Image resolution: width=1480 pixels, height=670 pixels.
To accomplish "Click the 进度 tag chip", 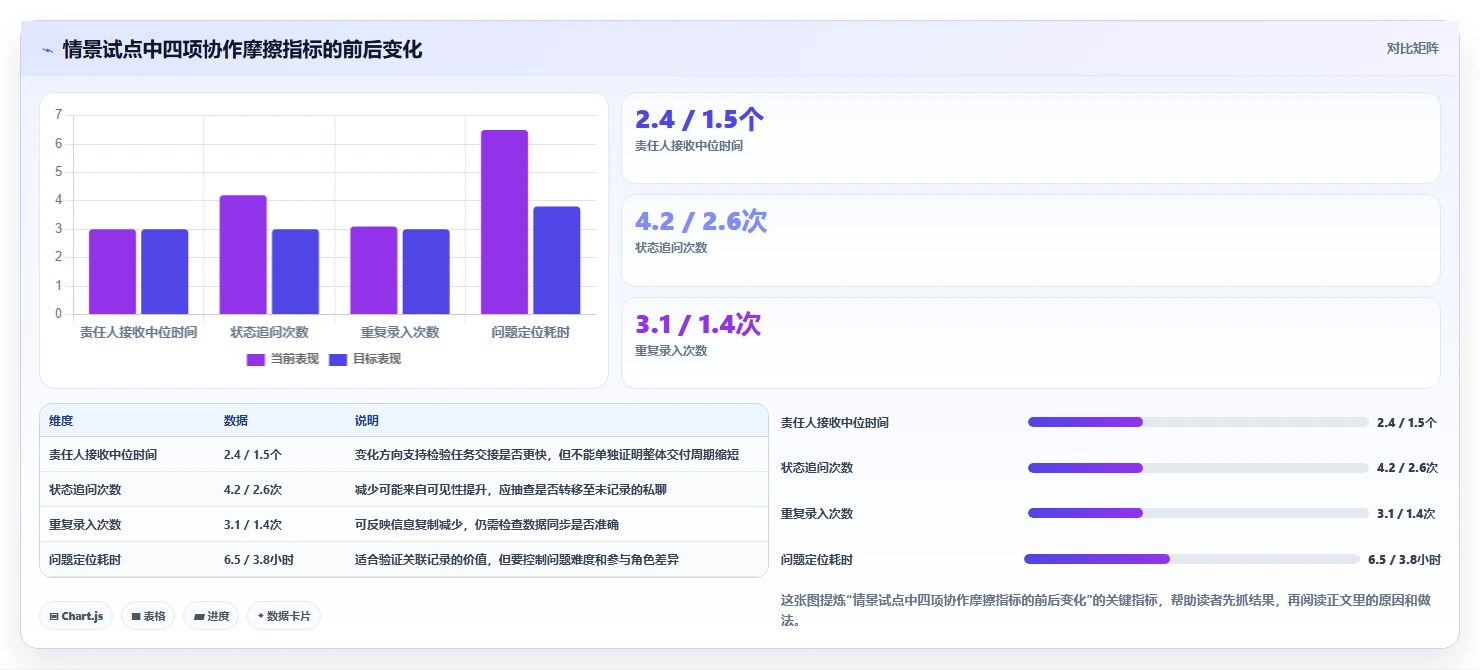I will [212, 616].
